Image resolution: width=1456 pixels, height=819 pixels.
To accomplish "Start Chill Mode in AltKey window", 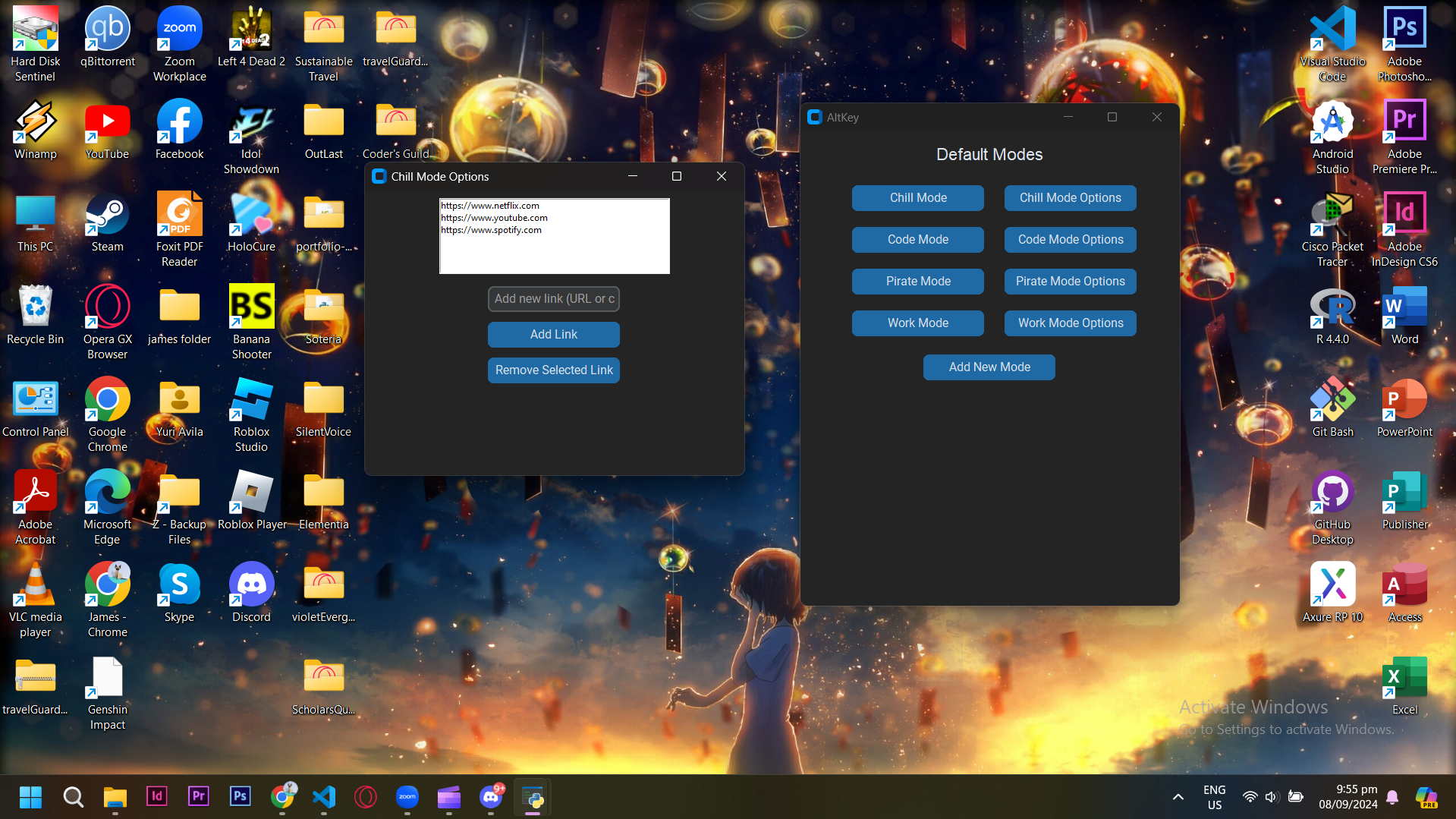I will point(918,198).
